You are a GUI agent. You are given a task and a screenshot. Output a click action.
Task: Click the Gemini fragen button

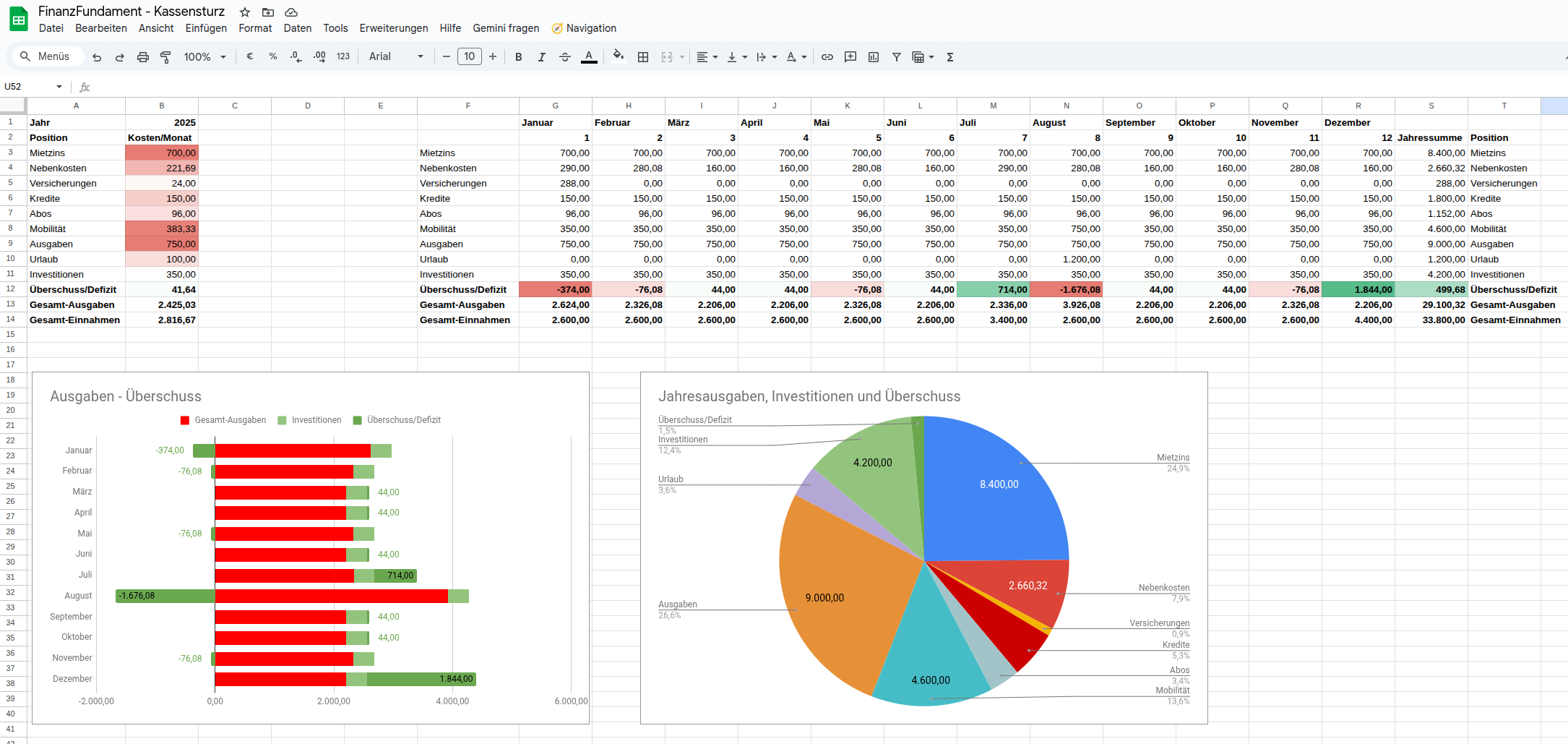pyautogui.click(x=506, y=28)
